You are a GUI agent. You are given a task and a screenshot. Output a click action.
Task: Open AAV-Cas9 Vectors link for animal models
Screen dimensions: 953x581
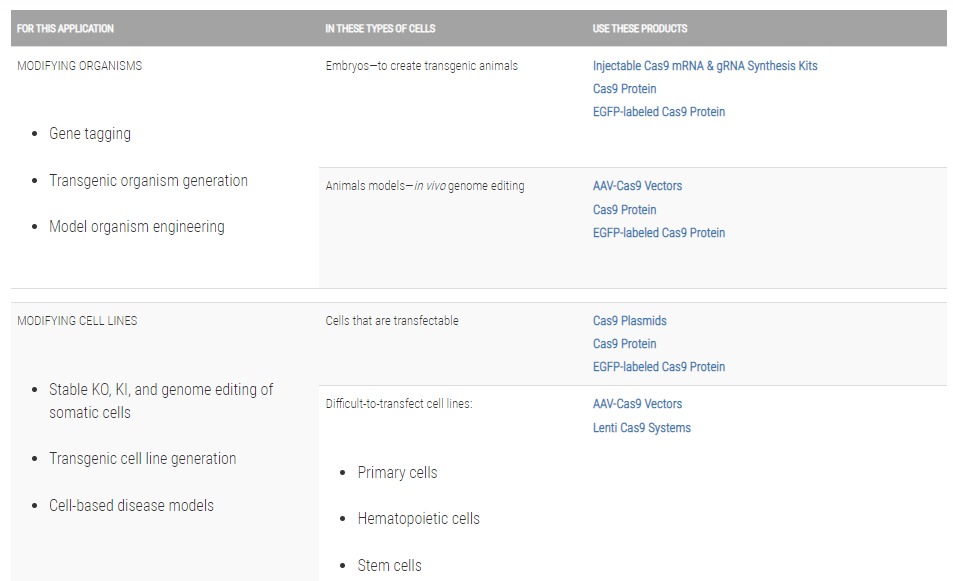point(637,186)
